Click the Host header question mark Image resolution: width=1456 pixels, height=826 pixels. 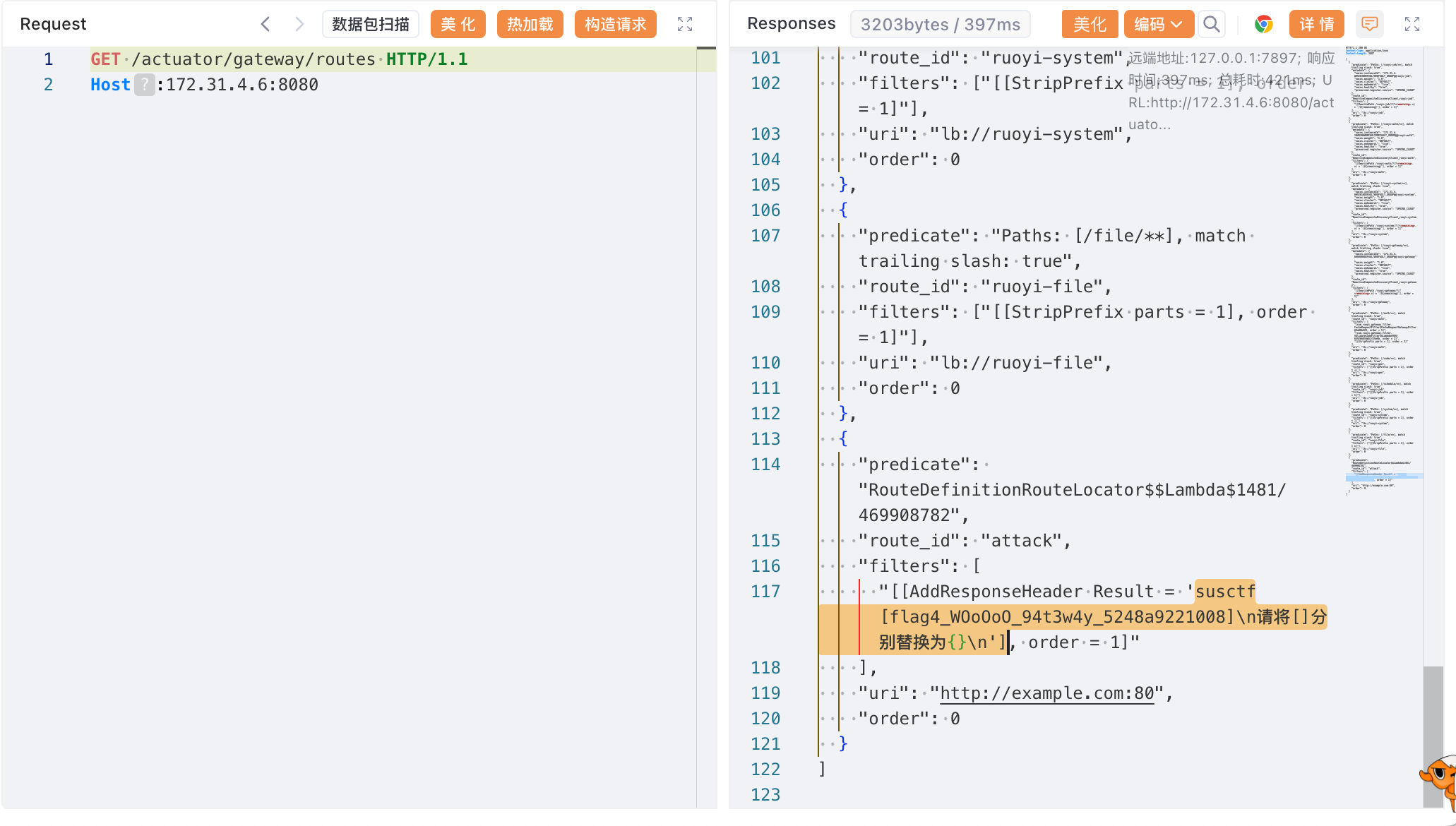pyautogui.click(x=144, y=85)
